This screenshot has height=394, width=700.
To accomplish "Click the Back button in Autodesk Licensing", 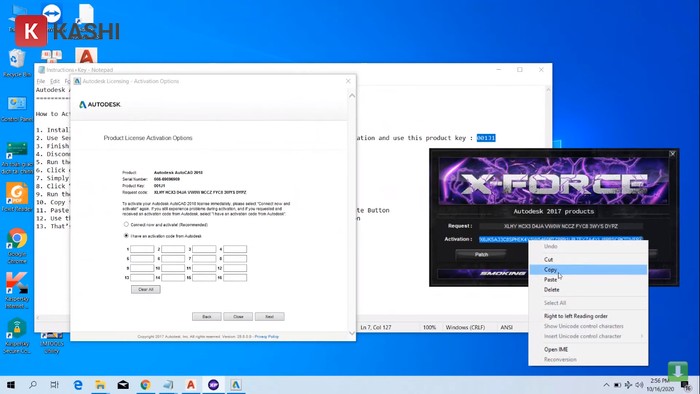I will (207, 316).
